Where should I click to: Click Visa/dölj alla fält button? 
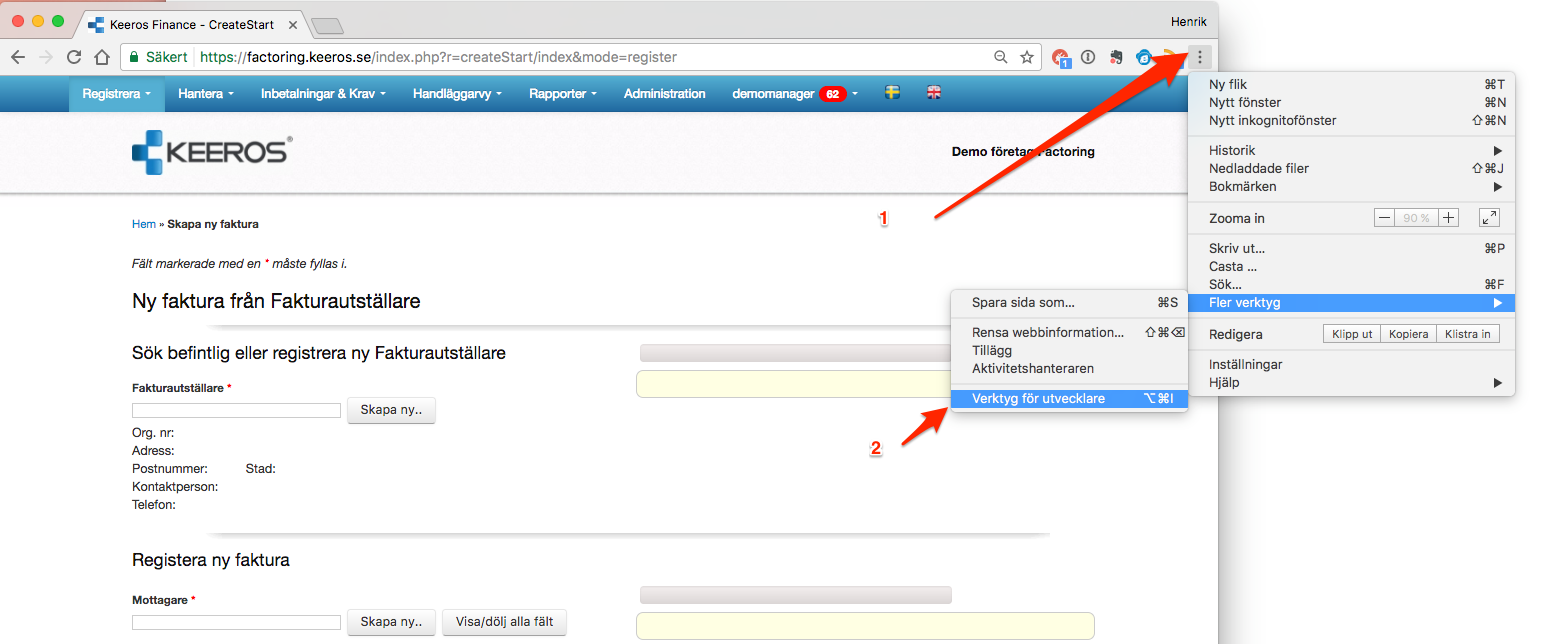pyautogui.click(x=504, y=622)
